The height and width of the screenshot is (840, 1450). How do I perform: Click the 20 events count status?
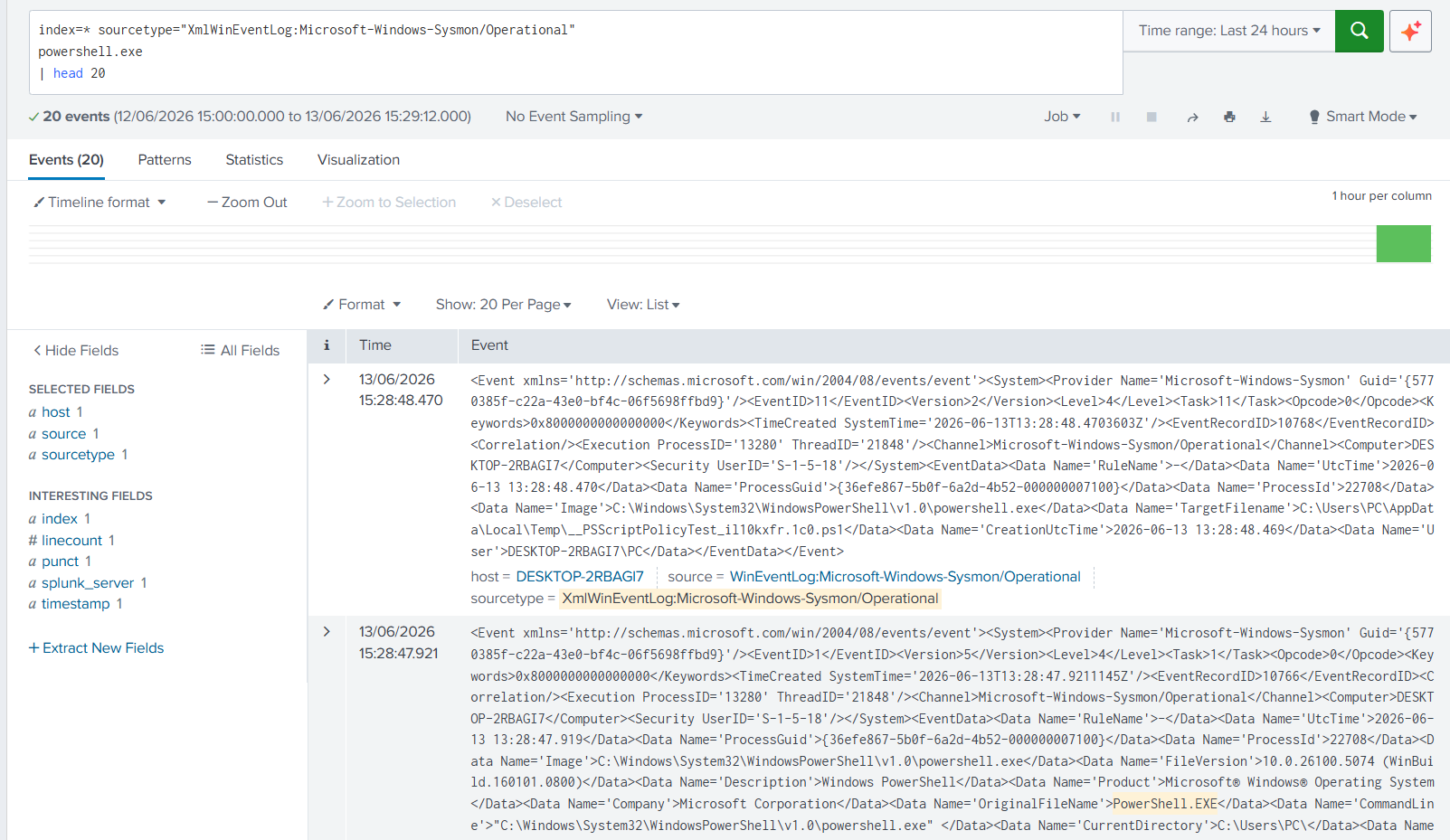[x=76, y=117]
